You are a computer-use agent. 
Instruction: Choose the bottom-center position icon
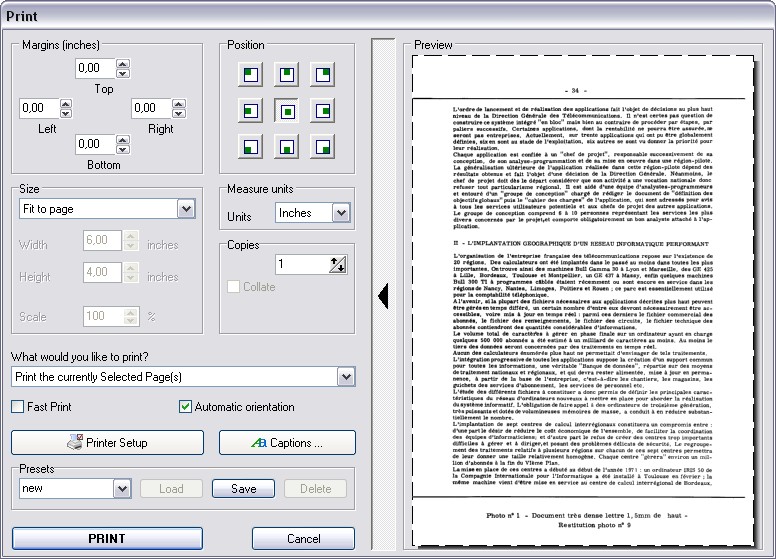(x=287, y=146)
